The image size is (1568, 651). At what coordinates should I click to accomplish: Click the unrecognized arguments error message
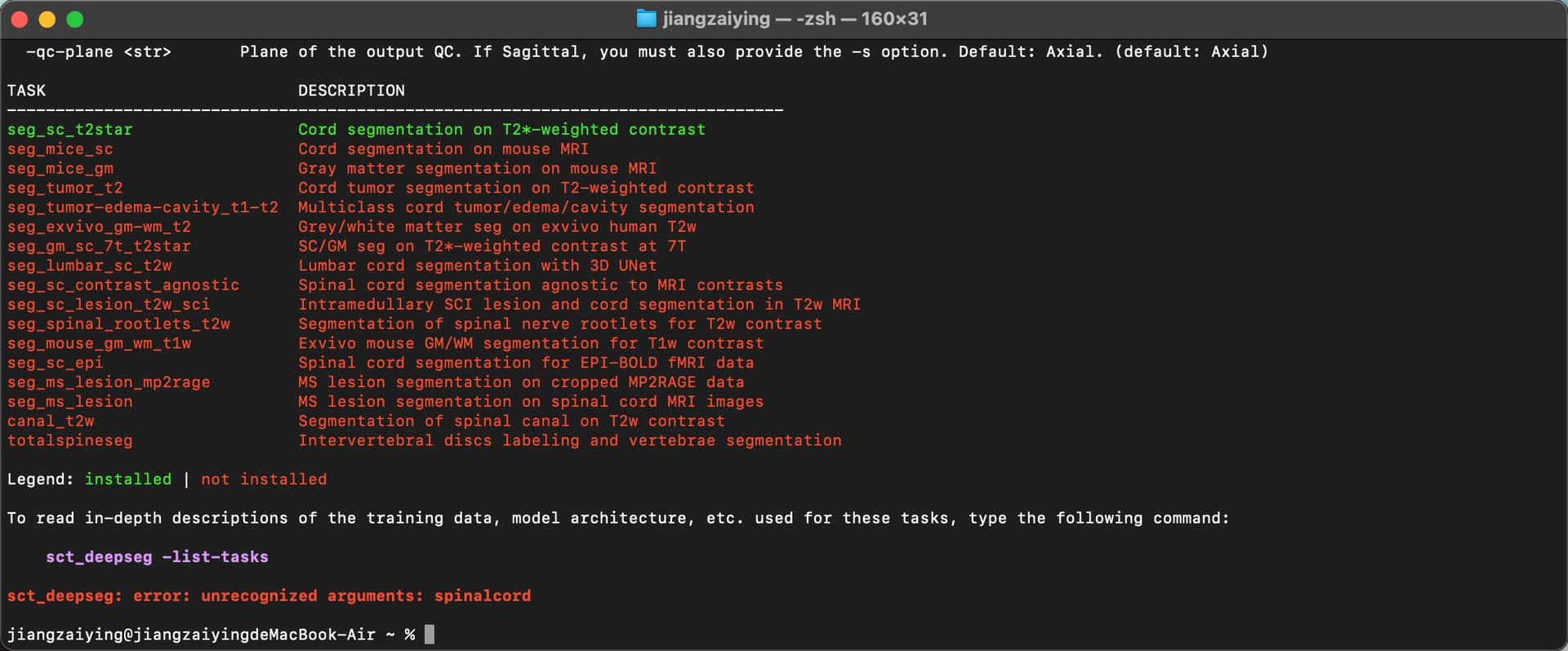[x=269, y=596]
